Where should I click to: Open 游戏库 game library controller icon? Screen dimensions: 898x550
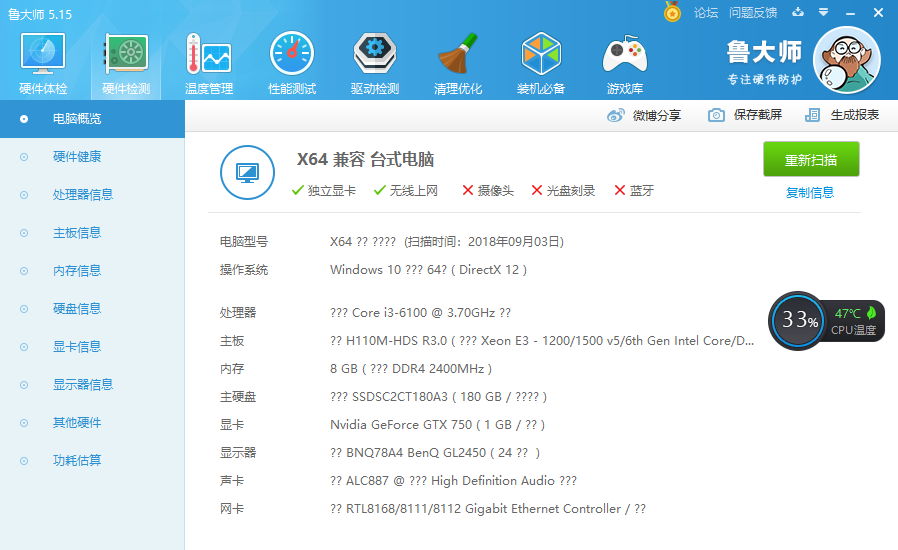624,64
